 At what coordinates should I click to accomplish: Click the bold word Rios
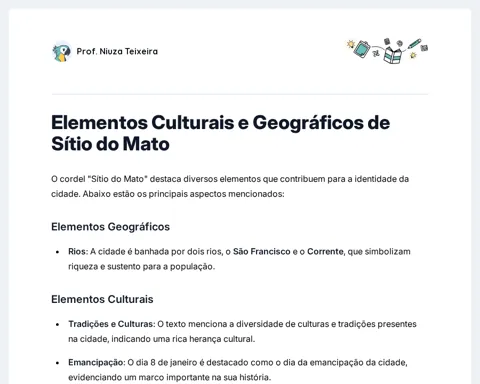point(77,251)
